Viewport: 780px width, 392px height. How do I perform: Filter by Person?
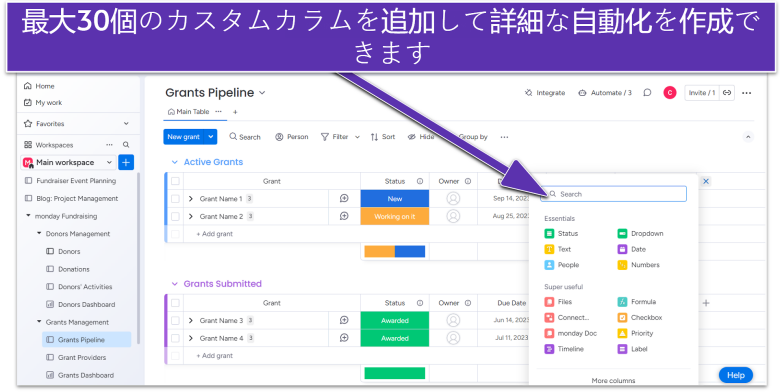[x=292, y=137]
